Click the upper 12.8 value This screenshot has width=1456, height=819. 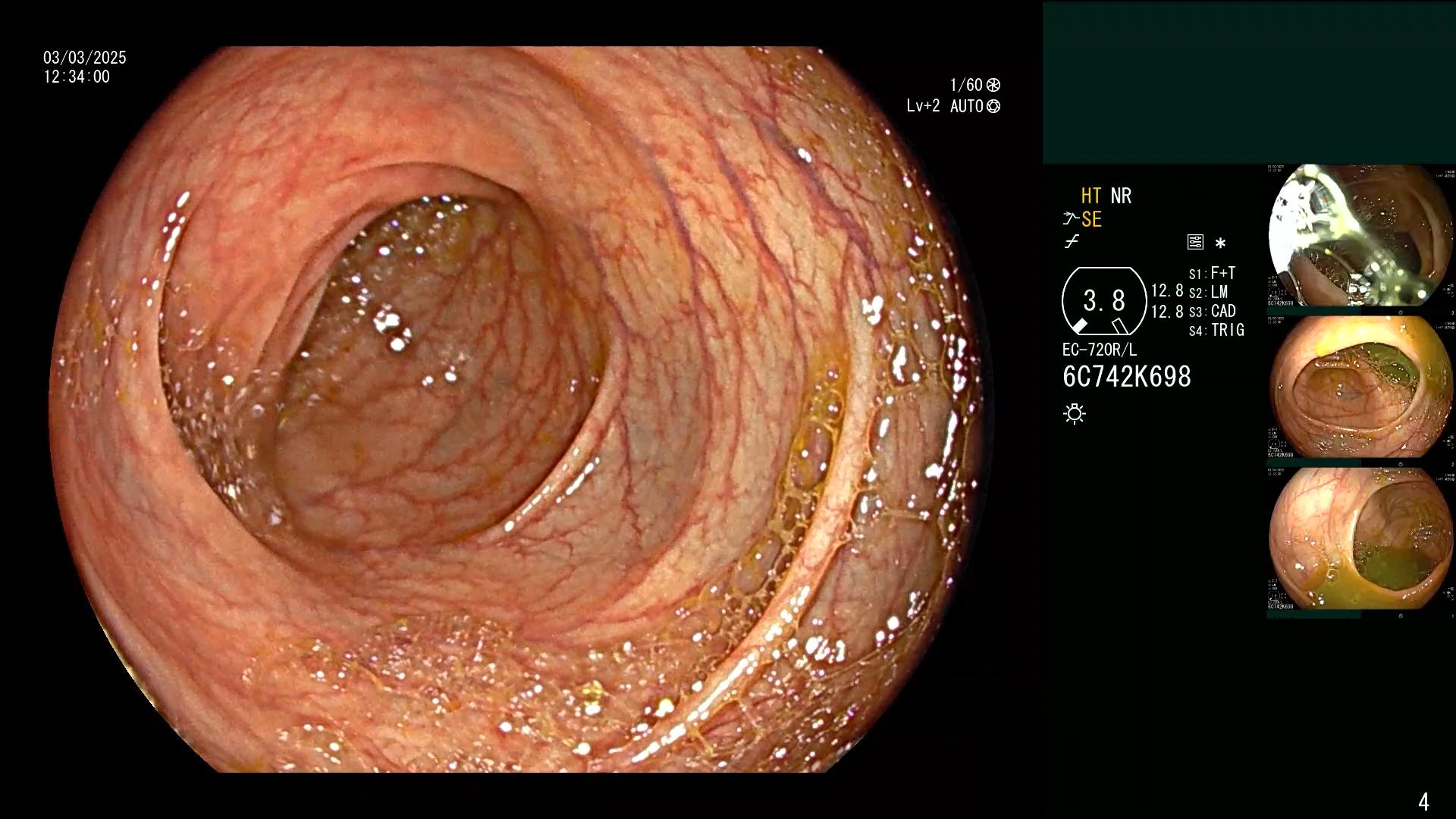(1167, 291)
